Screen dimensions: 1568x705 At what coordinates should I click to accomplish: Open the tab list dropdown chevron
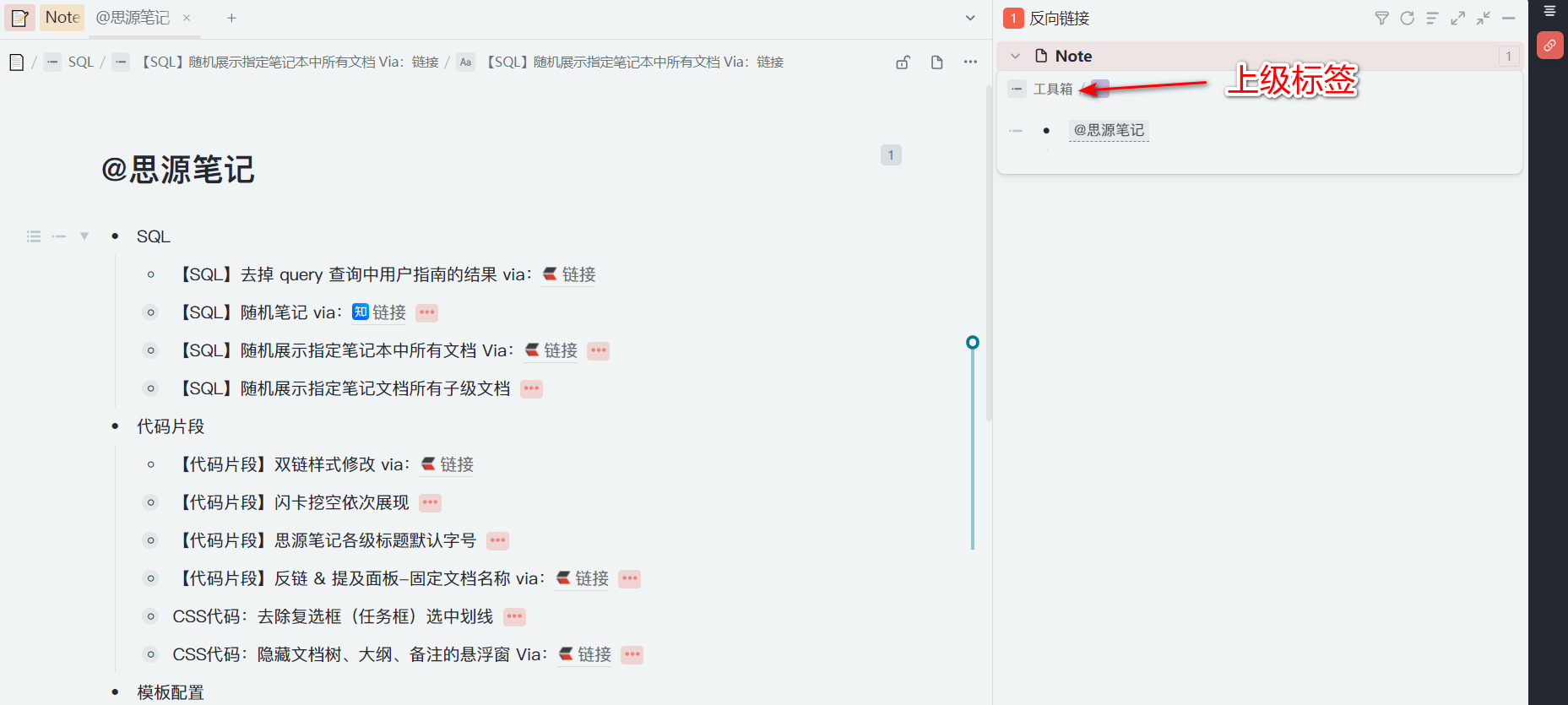pyautogui.click(x=970, y=18)
